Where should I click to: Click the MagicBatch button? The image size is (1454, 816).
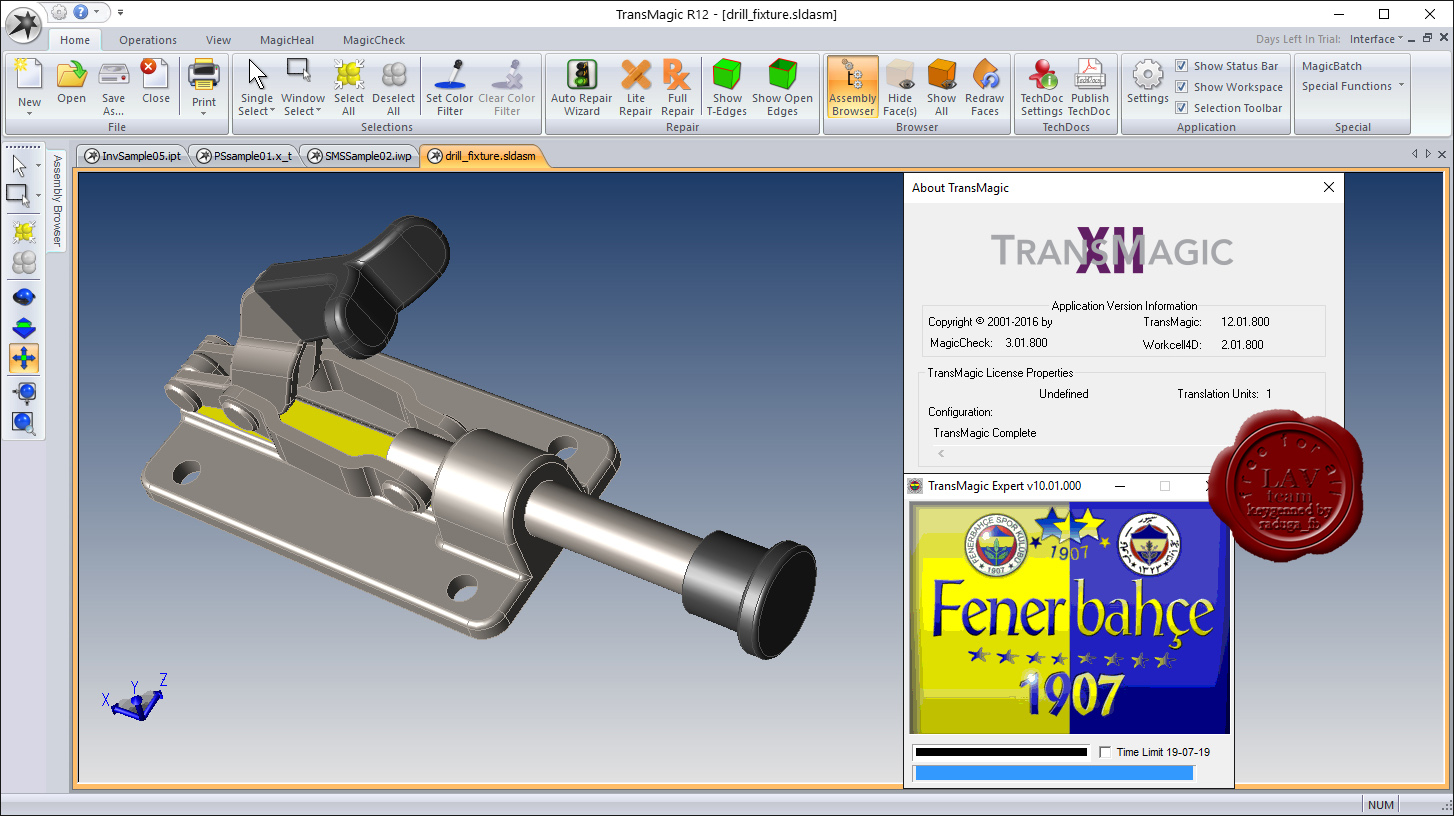(x=1332, y=66)
